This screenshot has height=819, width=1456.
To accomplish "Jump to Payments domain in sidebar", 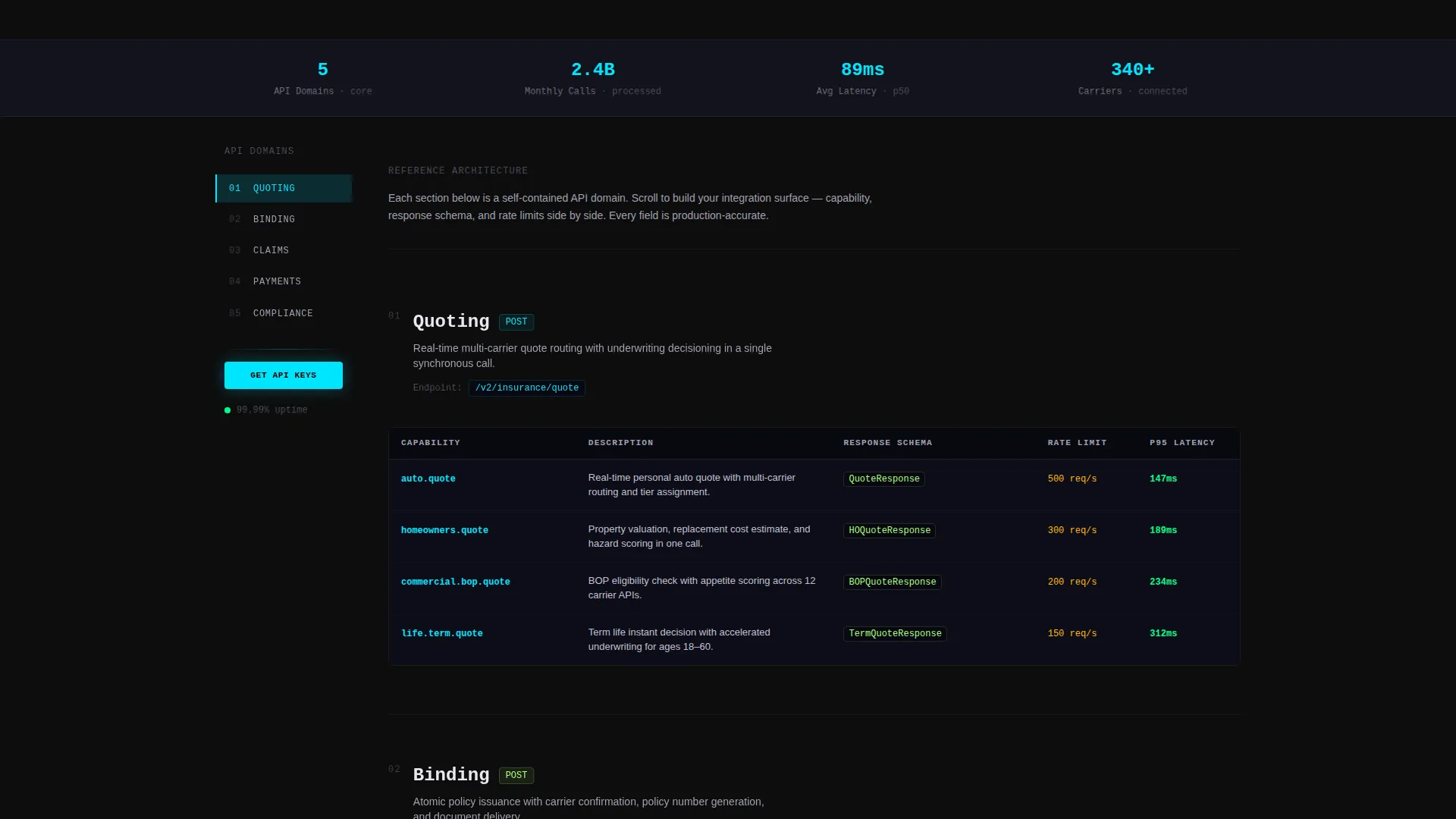I will tap(284, 281).
